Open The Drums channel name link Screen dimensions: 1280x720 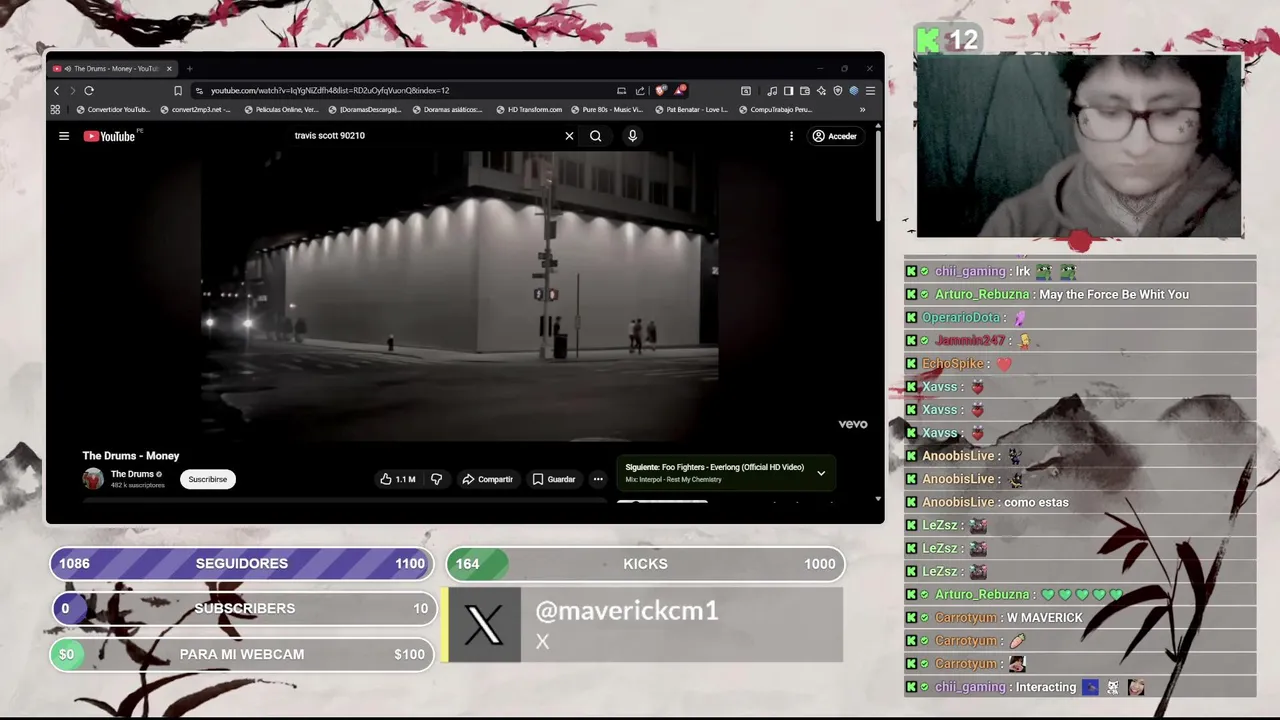pos(132,474)
